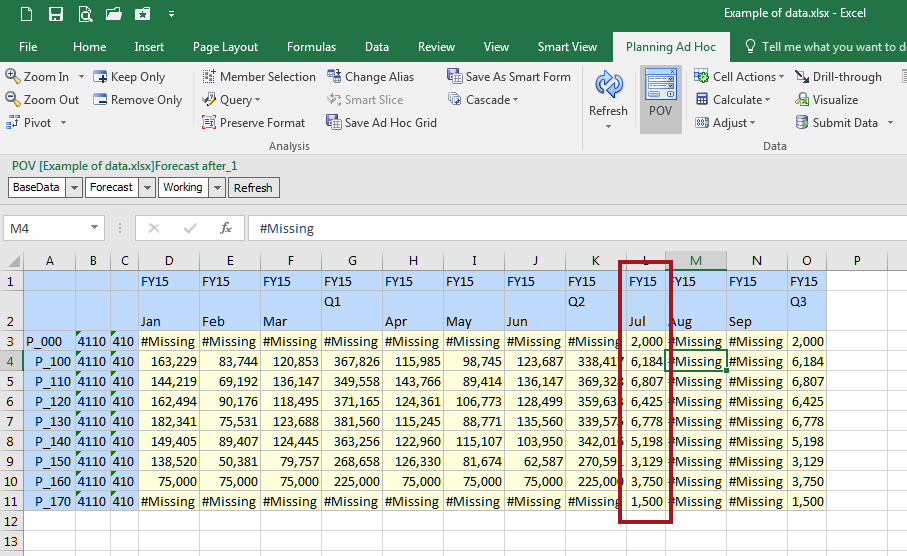Switch to the Smart View tab

(x=567, y=47)
